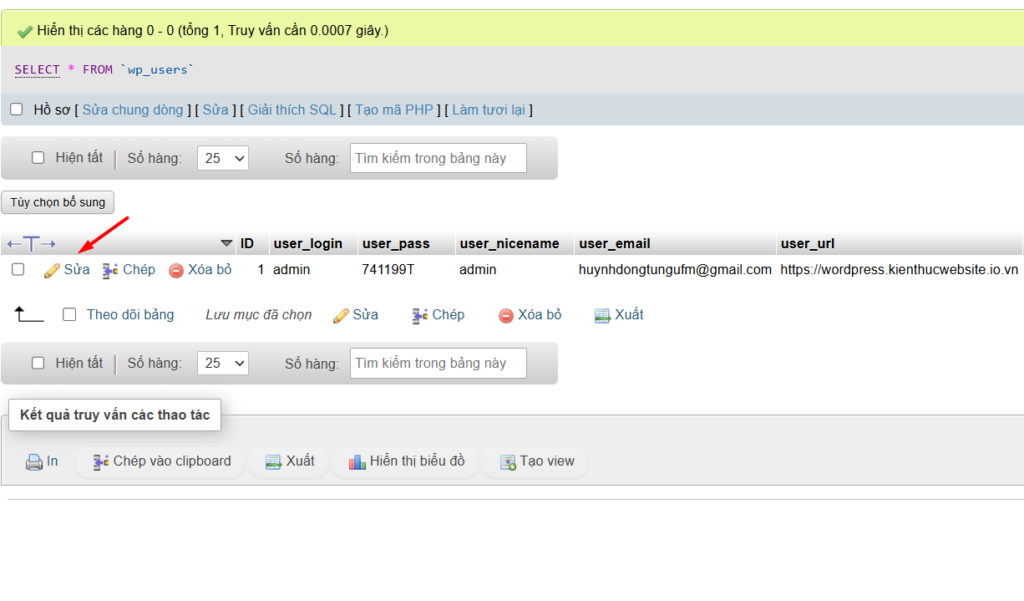This screenshot has width=1024, height=601.
Task: Click pencil icon beside Lưu mục đã chọn
Action: (341, 316)
